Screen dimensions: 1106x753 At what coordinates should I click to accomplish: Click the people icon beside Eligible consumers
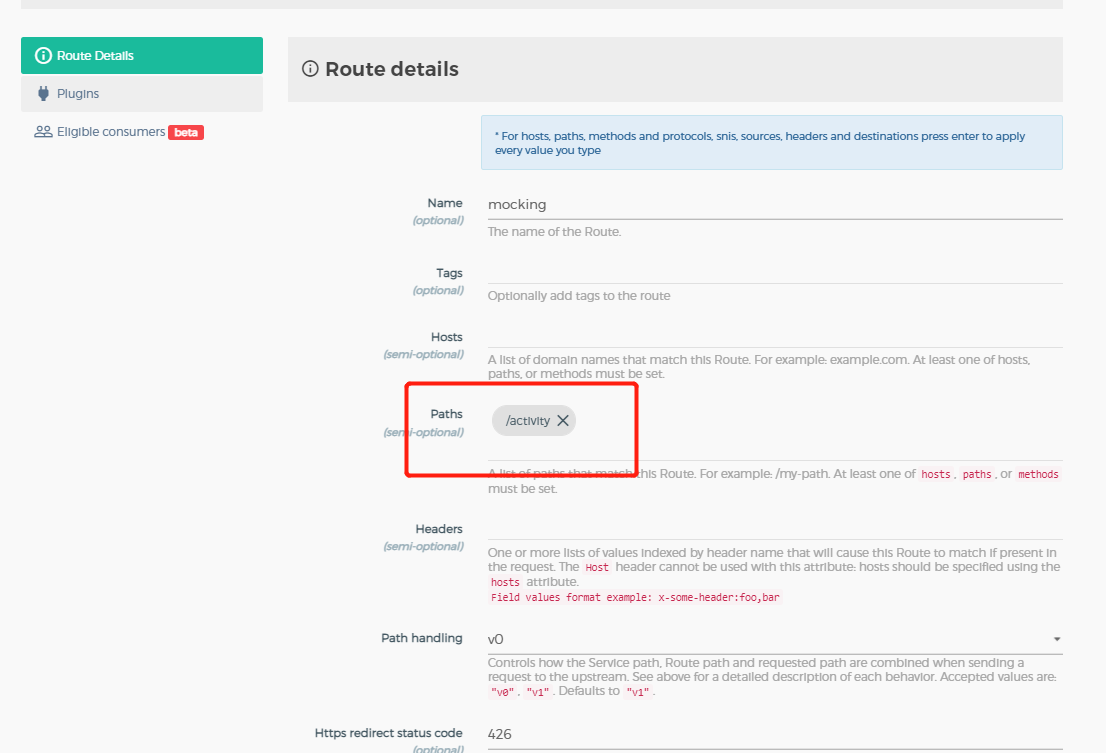click(43, 132)
